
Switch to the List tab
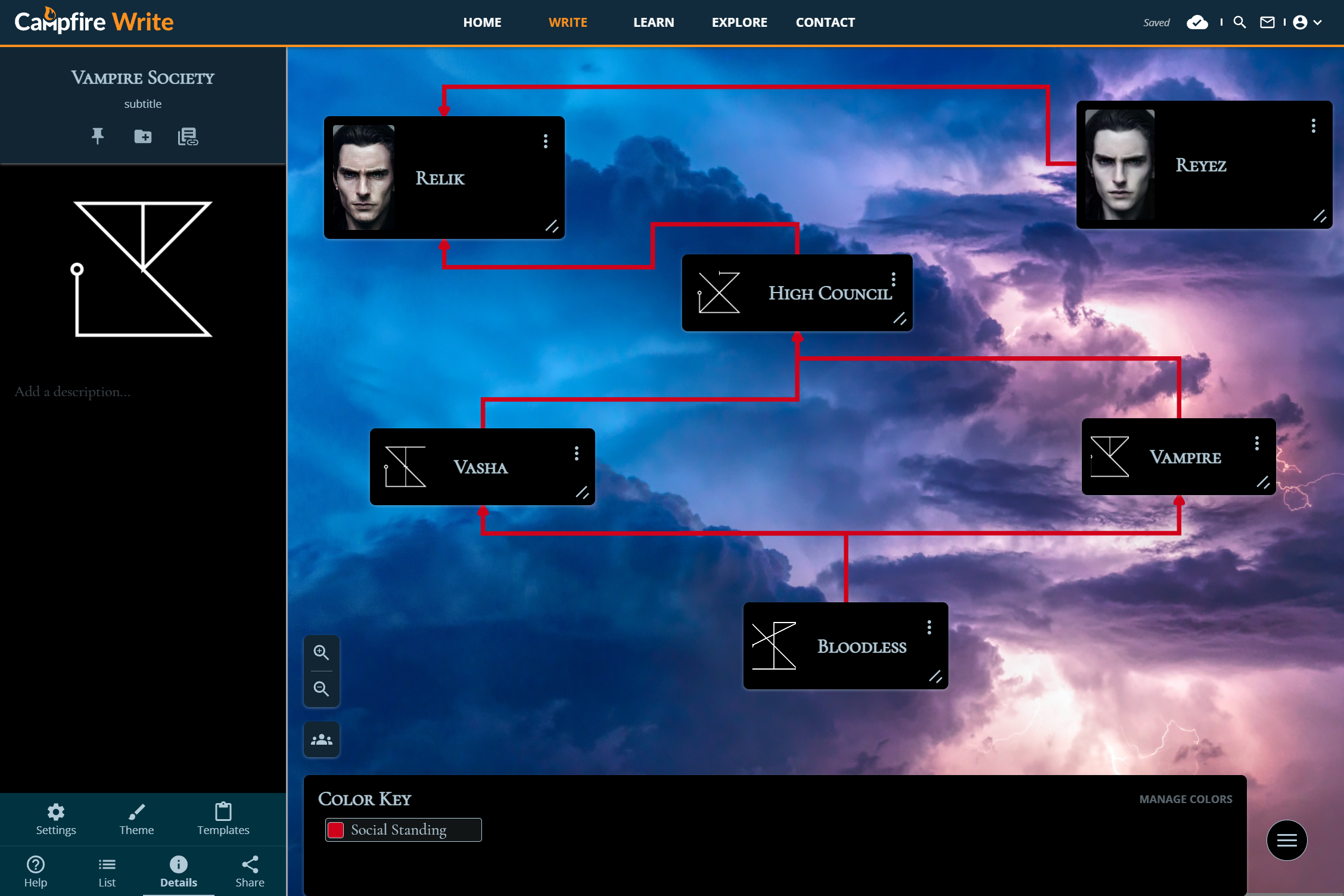107,872
